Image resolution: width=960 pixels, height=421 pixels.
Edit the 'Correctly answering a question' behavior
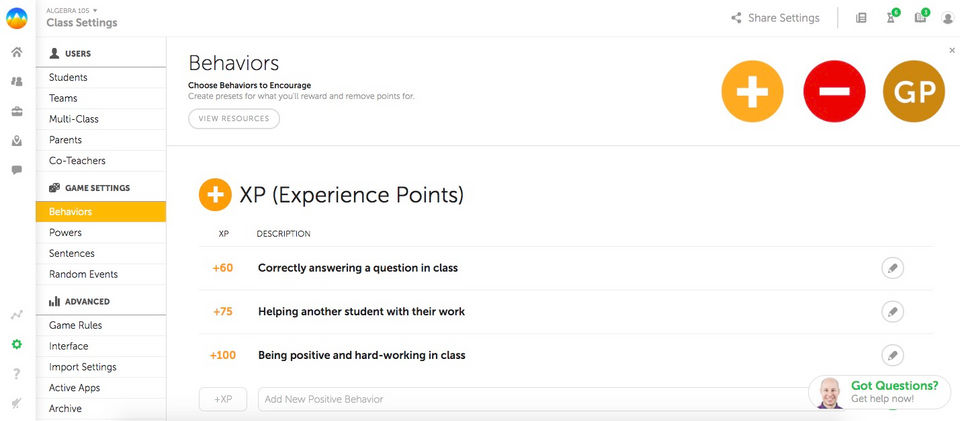point(892,268)
